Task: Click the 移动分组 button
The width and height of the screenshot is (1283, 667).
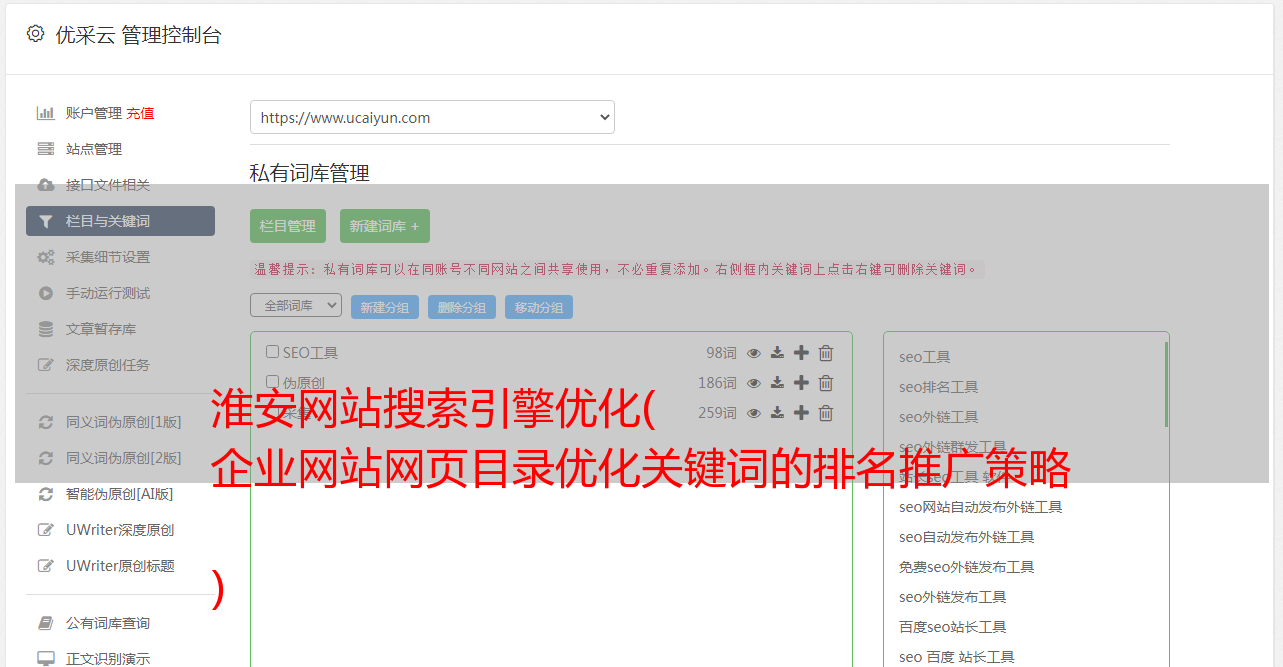Action: click(539, 307)
